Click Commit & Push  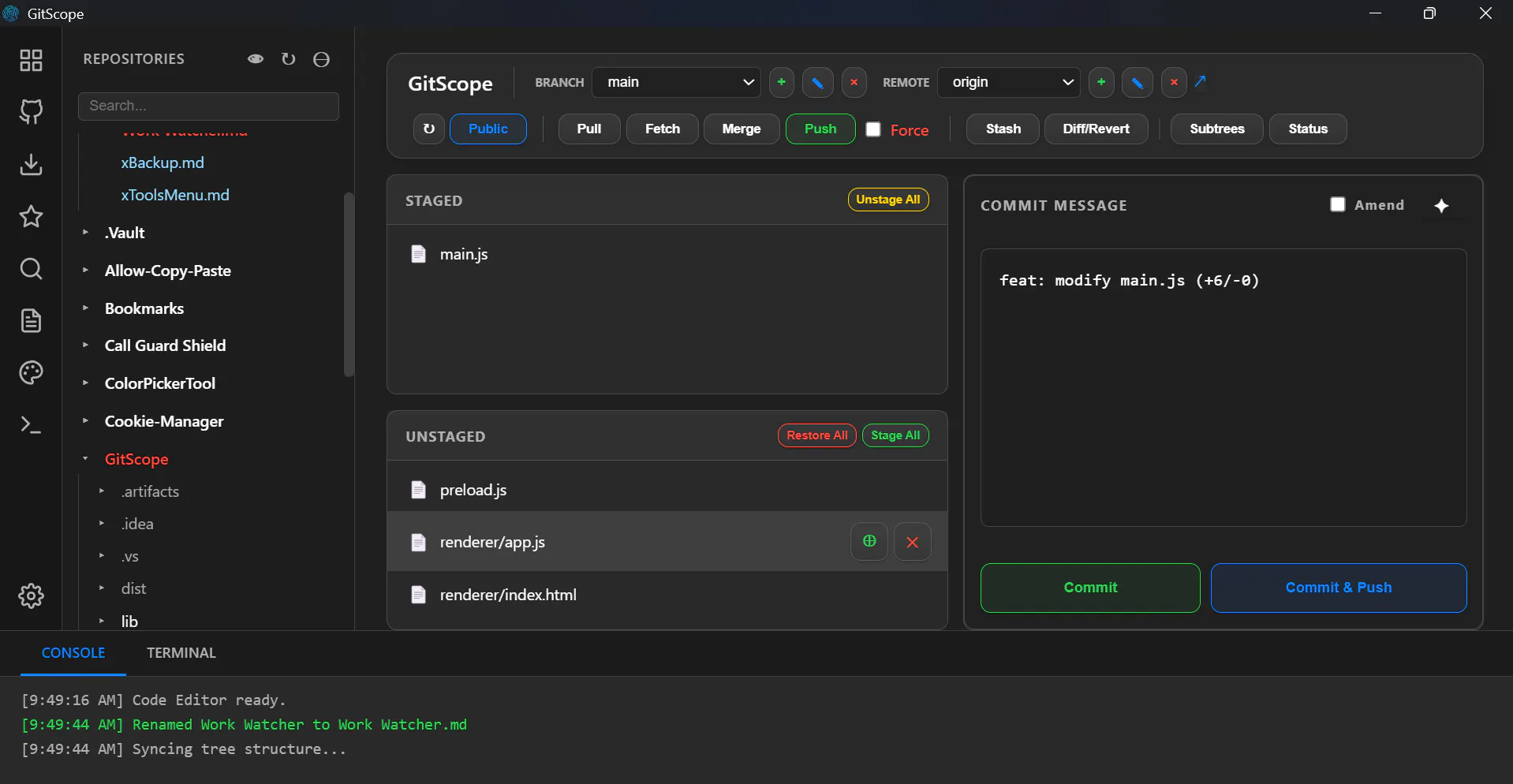pyautogui.click(x=1339, y=588)
